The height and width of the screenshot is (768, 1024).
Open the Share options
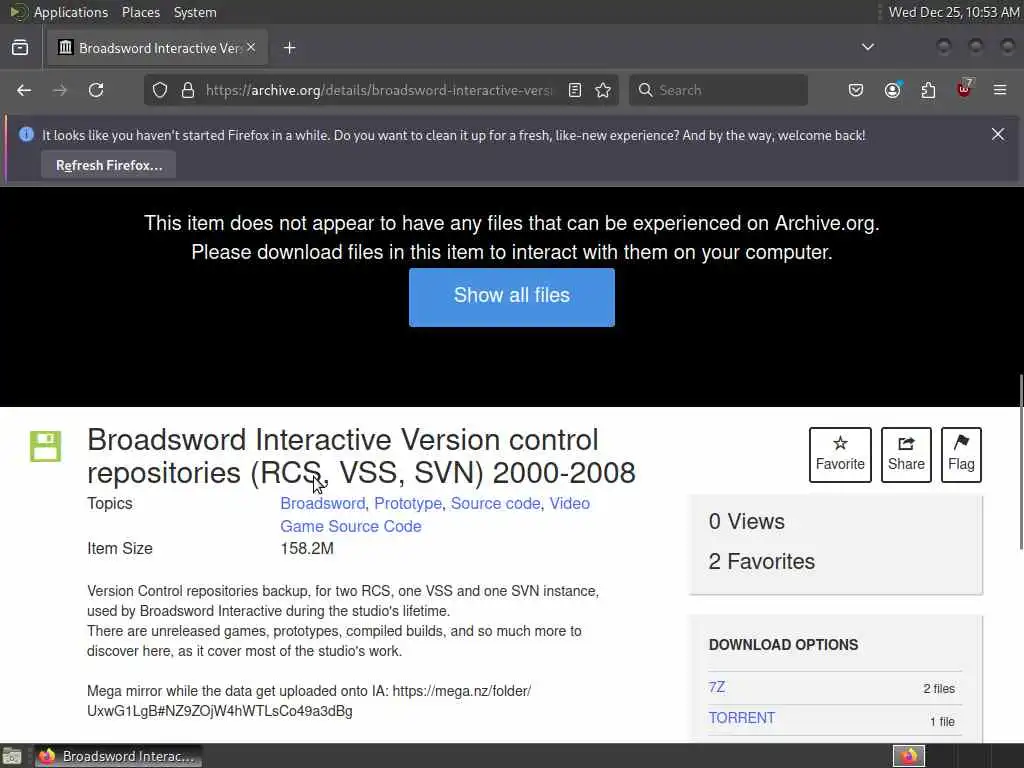coord(906,455)
